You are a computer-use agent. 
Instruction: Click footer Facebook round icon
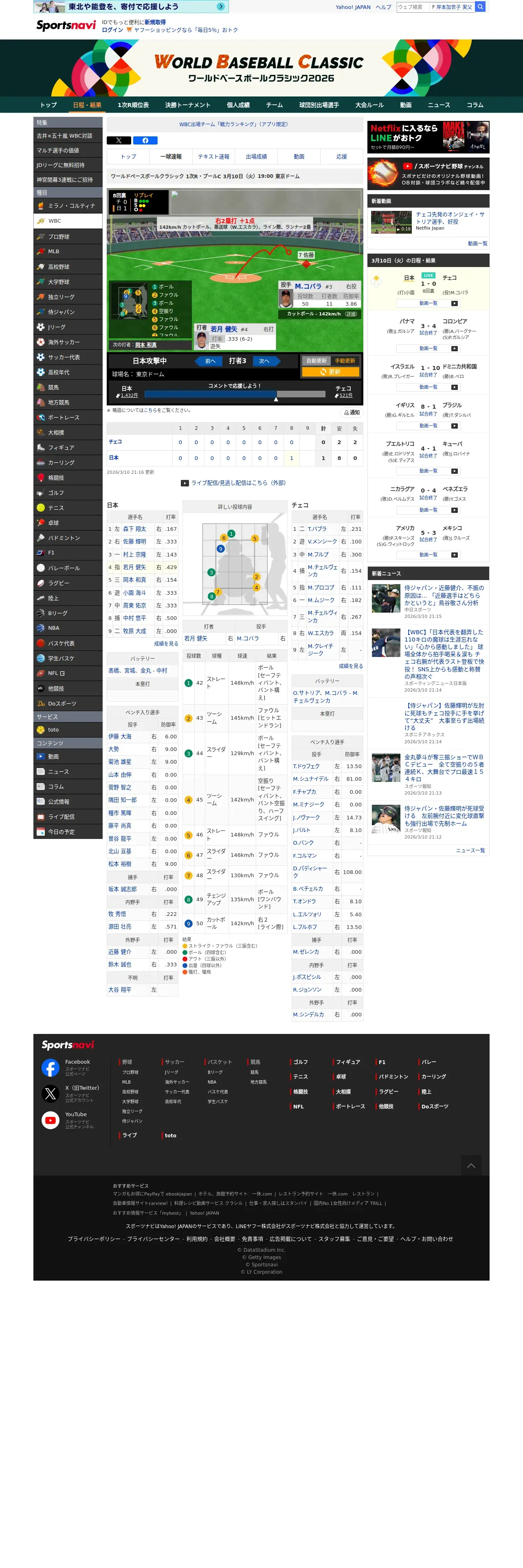(51, 1068)
